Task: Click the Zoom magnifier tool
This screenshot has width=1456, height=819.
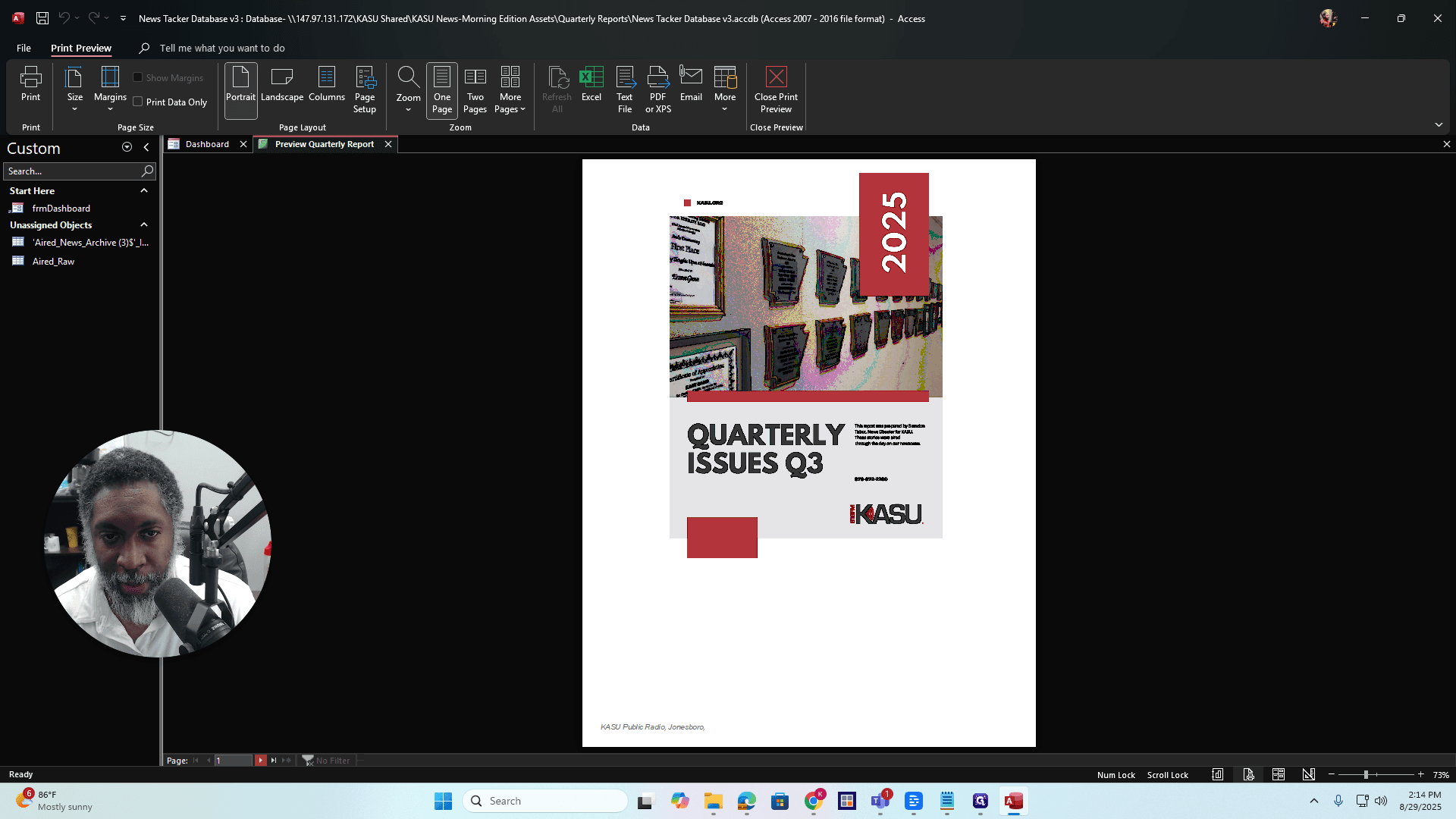Action: 408,89
